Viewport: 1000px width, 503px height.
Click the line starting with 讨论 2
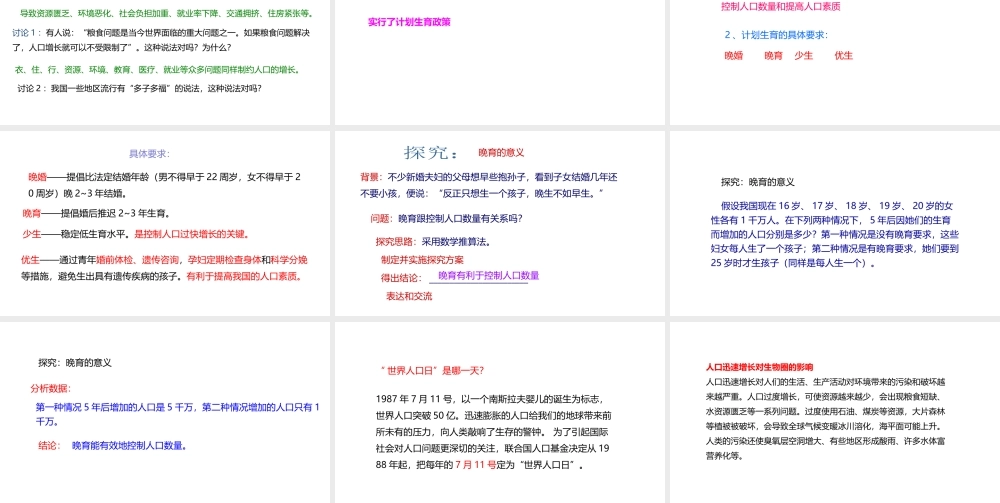click(139, 89)
